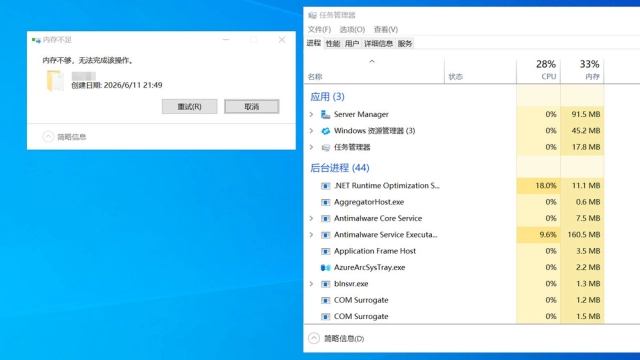Click the Server Manager app icon
Image resolution: width=640 pixels, height=360 pixels.
click(325, 114)
